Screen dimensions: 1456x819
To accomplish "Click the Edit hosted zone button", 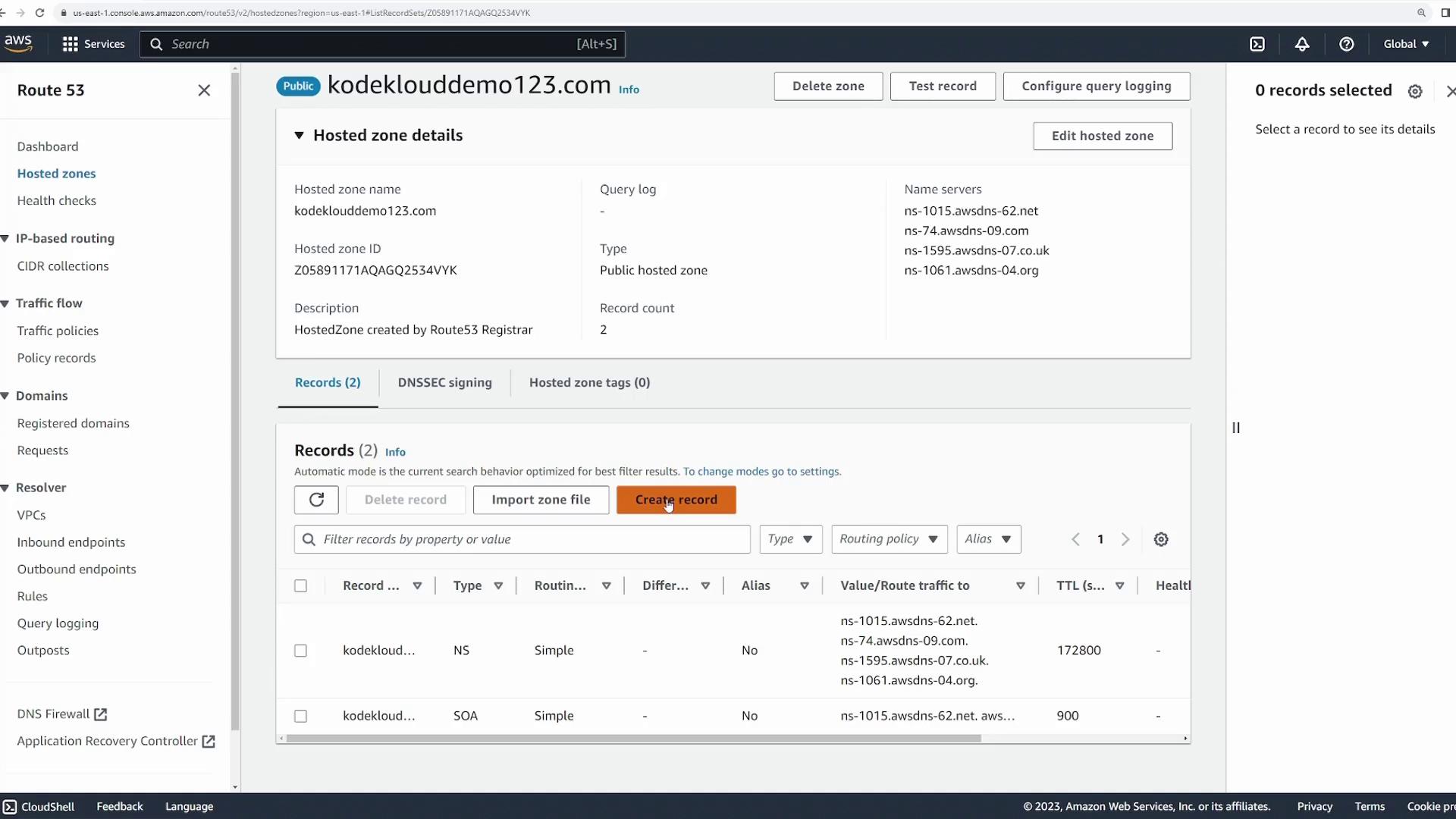I will click(x=1103, y=136).
